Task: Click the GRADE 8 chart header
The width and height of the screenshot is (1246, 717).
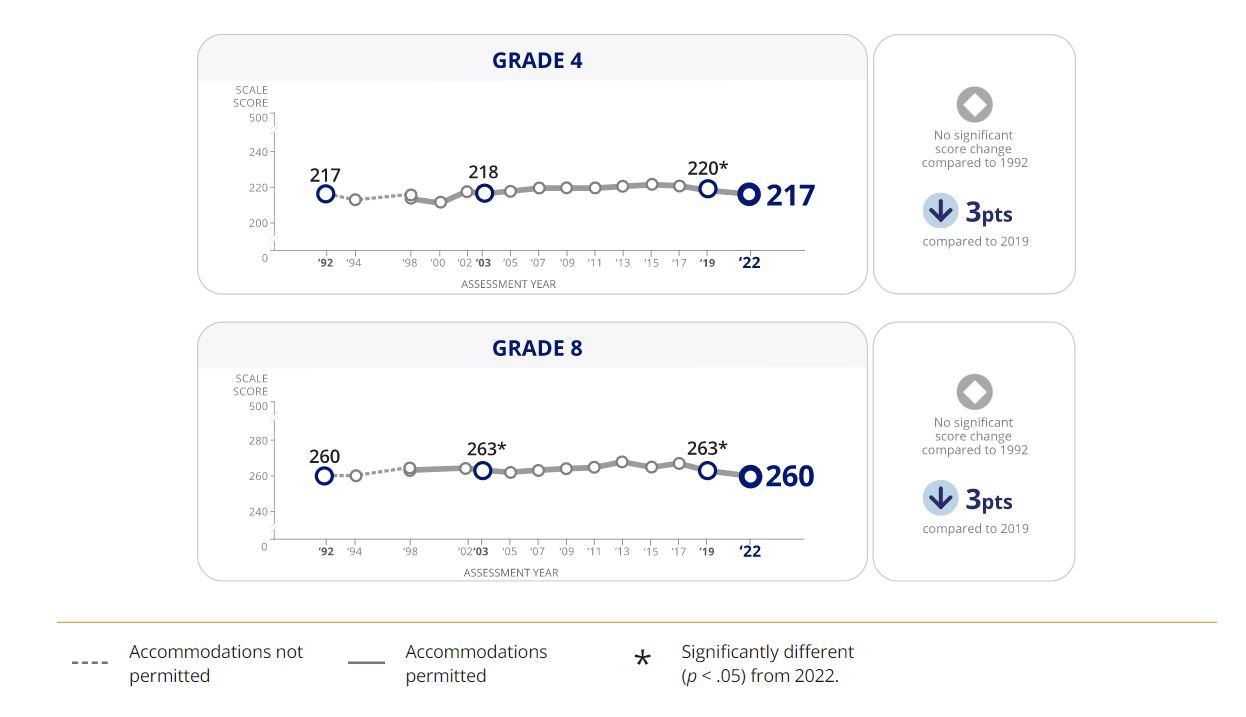Action: click(x=537, y=348)
